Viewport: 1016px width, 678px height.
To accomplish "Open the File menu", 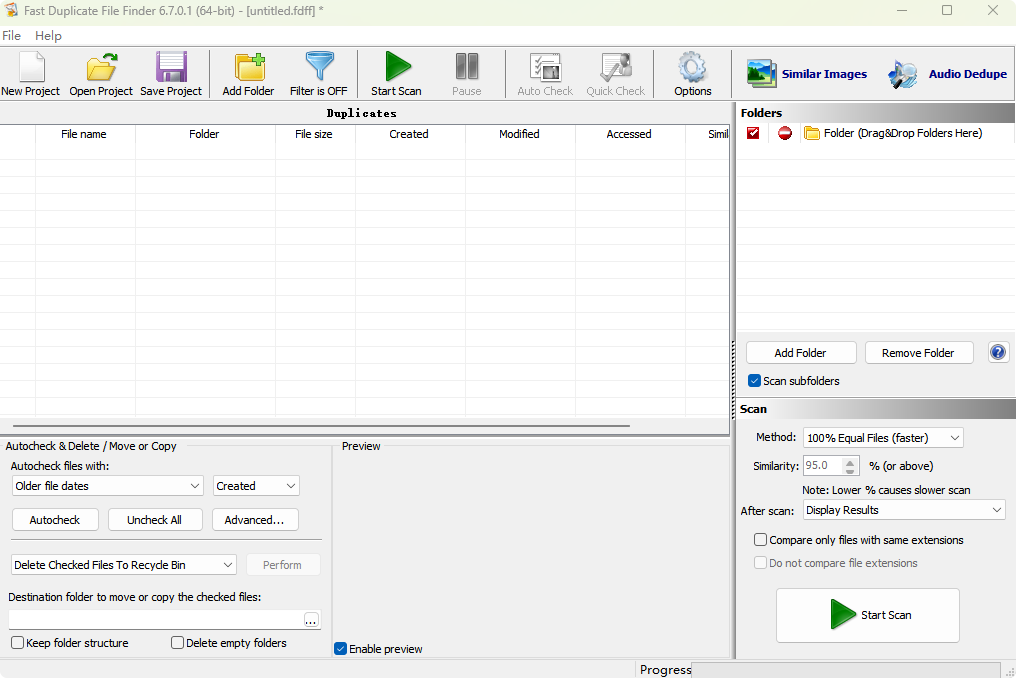I will pos(12,35).
